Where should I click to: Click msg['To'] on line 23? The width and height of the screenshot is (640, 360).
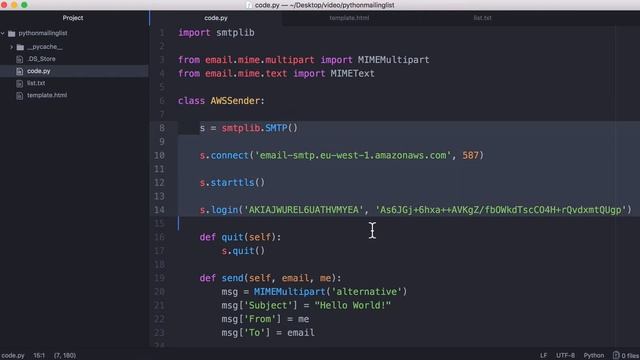[246, 333]
